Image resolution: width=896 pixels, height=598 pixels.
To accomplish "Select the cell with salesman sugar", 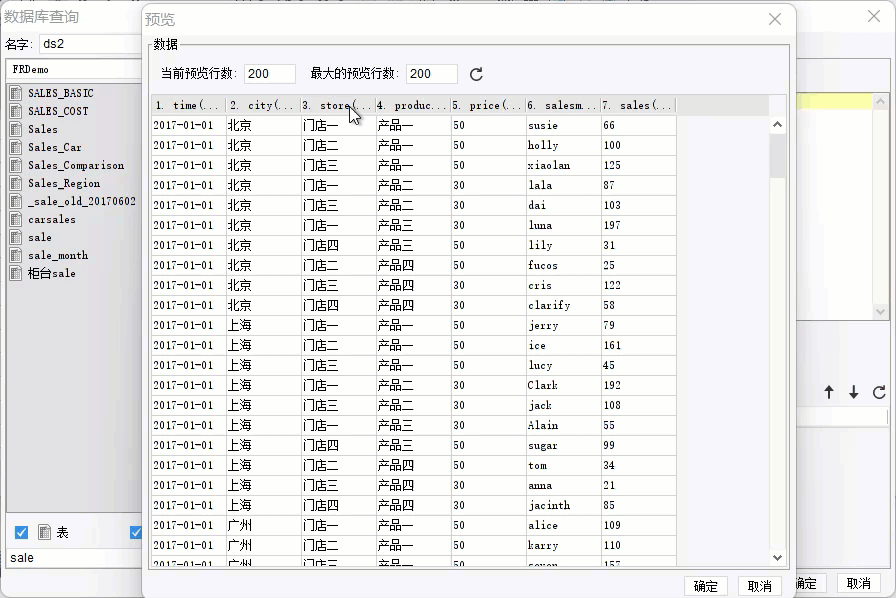I will point(563,445).
